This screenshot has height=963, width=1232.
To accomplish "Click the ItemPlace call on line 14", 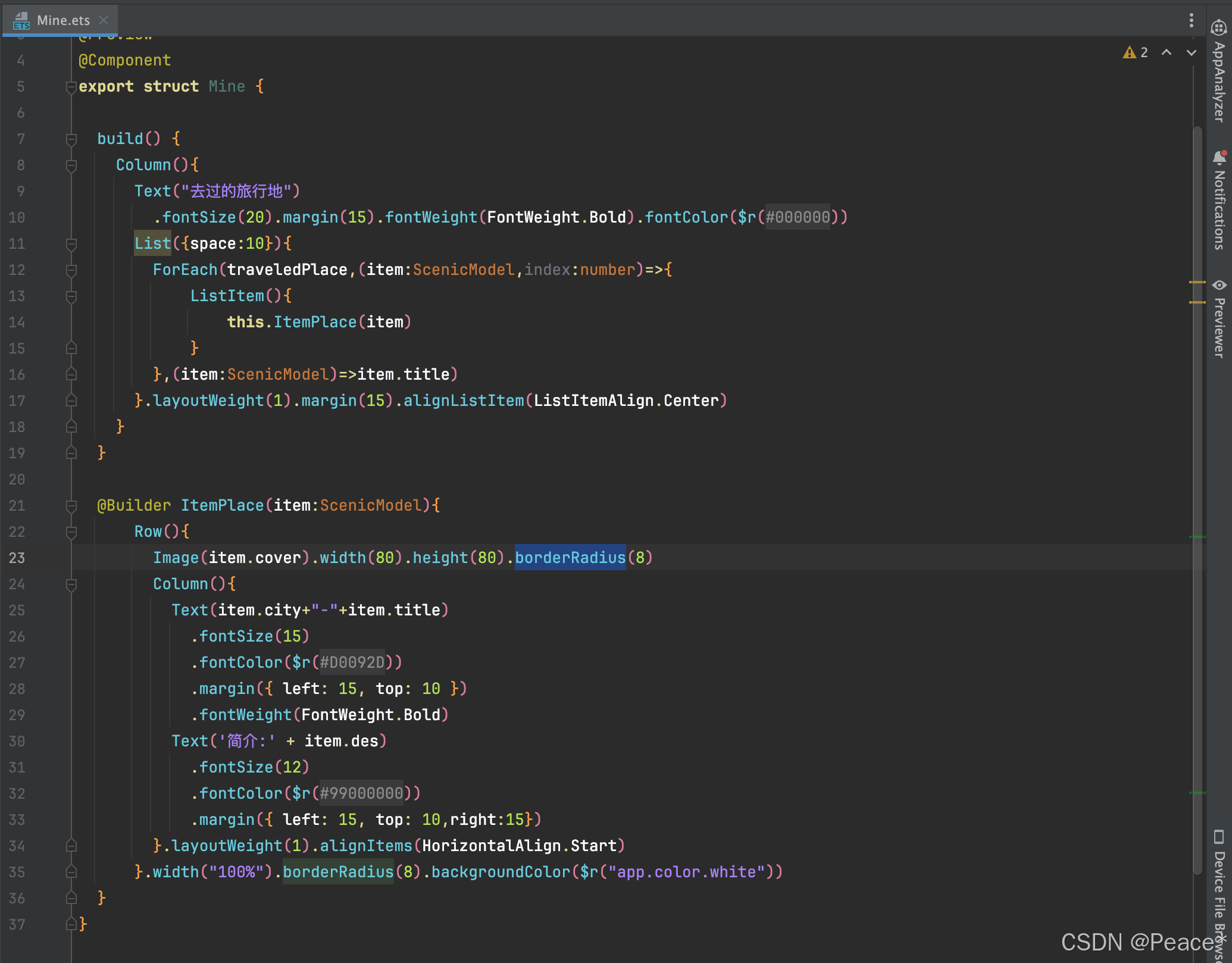I will pyautogui.click(x=315, y=322).
